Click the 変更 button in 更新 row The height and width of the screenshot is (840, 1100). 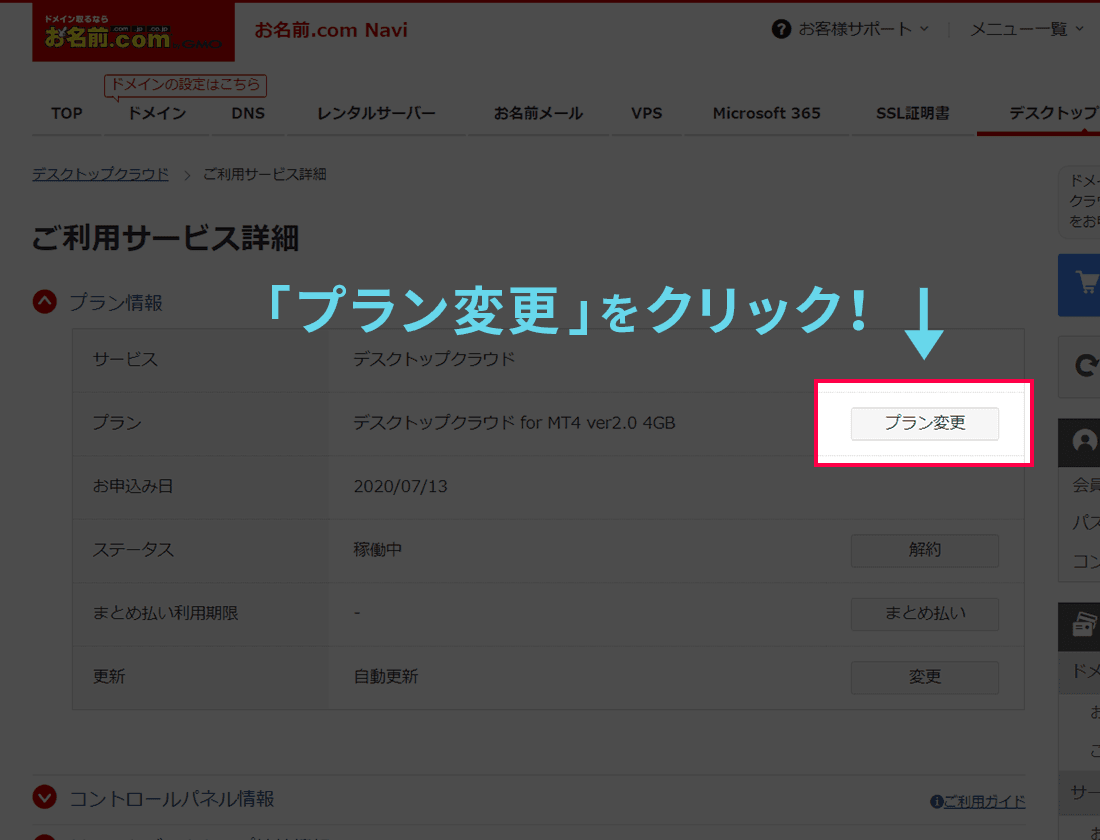click(925, 677)
